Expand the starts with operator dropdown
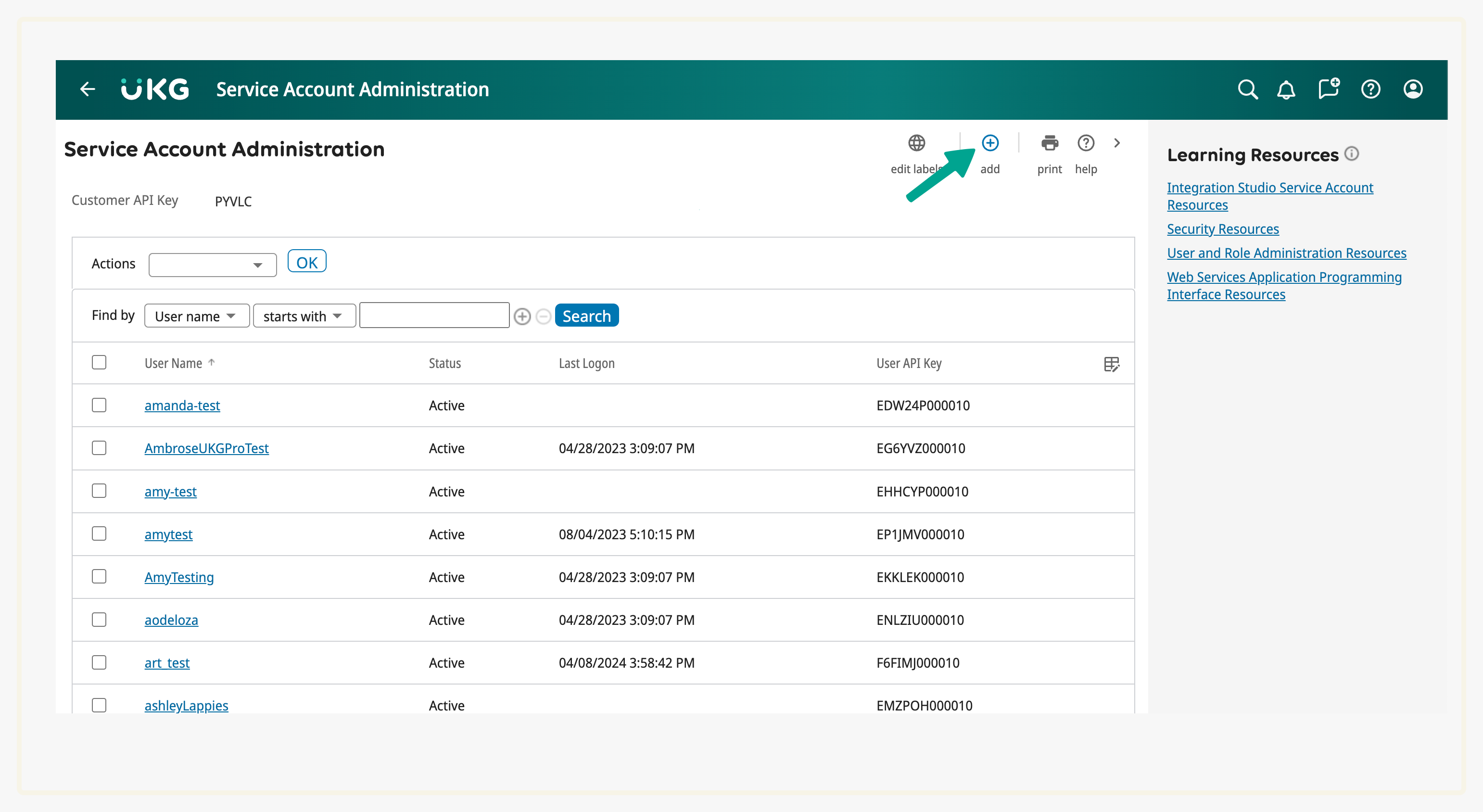 [304, 316]
